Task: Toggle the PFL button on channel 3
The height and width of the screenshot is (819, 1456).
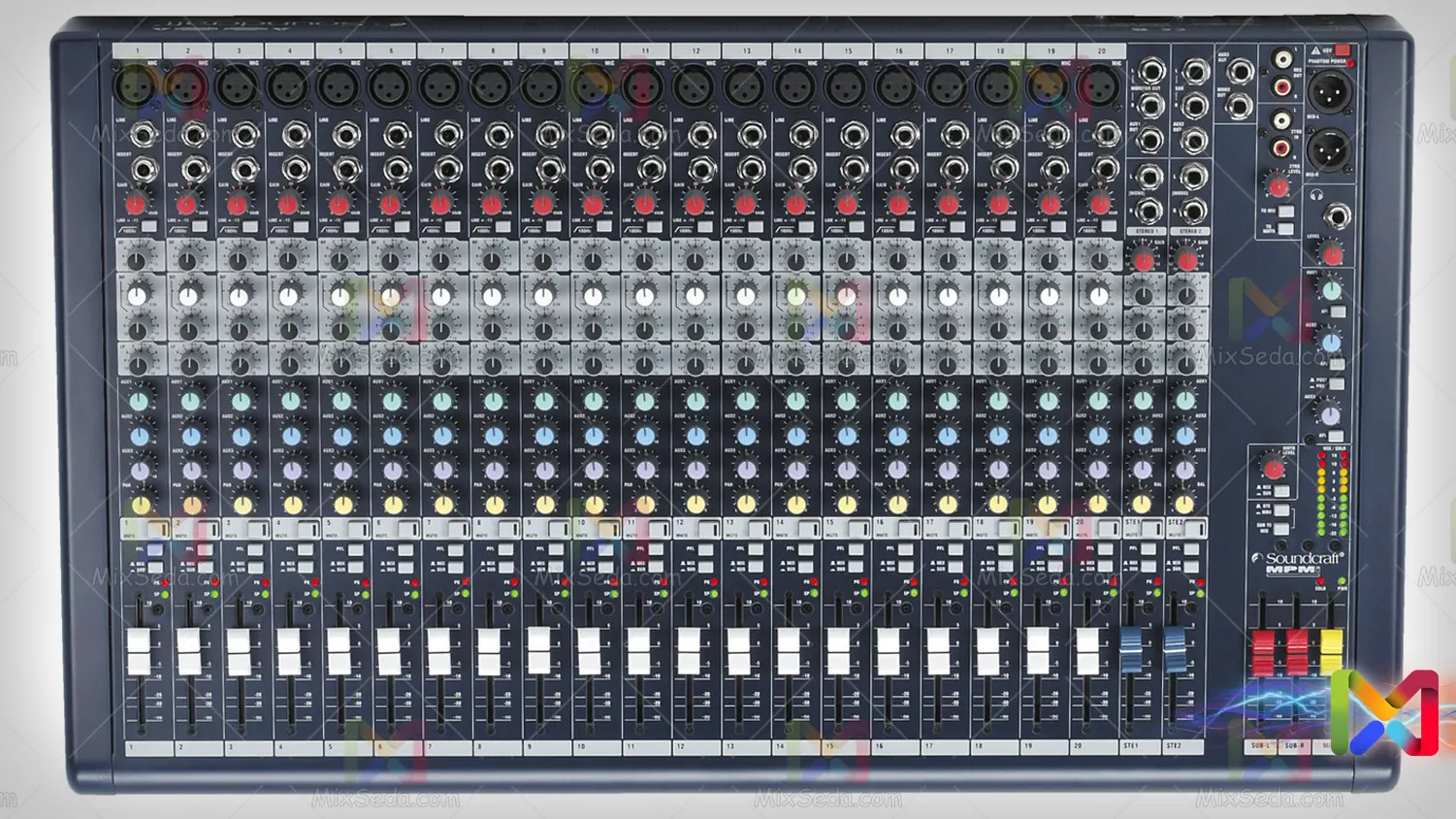Action: point(255,550)
